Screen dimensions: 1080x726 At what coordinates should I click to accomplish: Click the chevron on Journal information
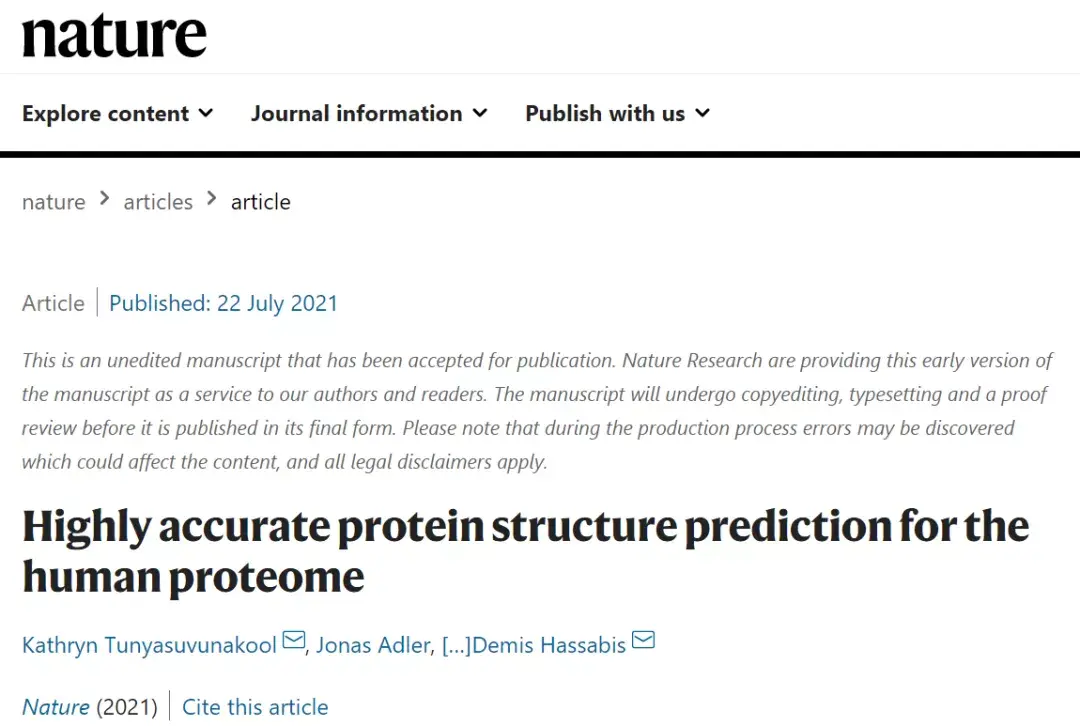[480, 113]
